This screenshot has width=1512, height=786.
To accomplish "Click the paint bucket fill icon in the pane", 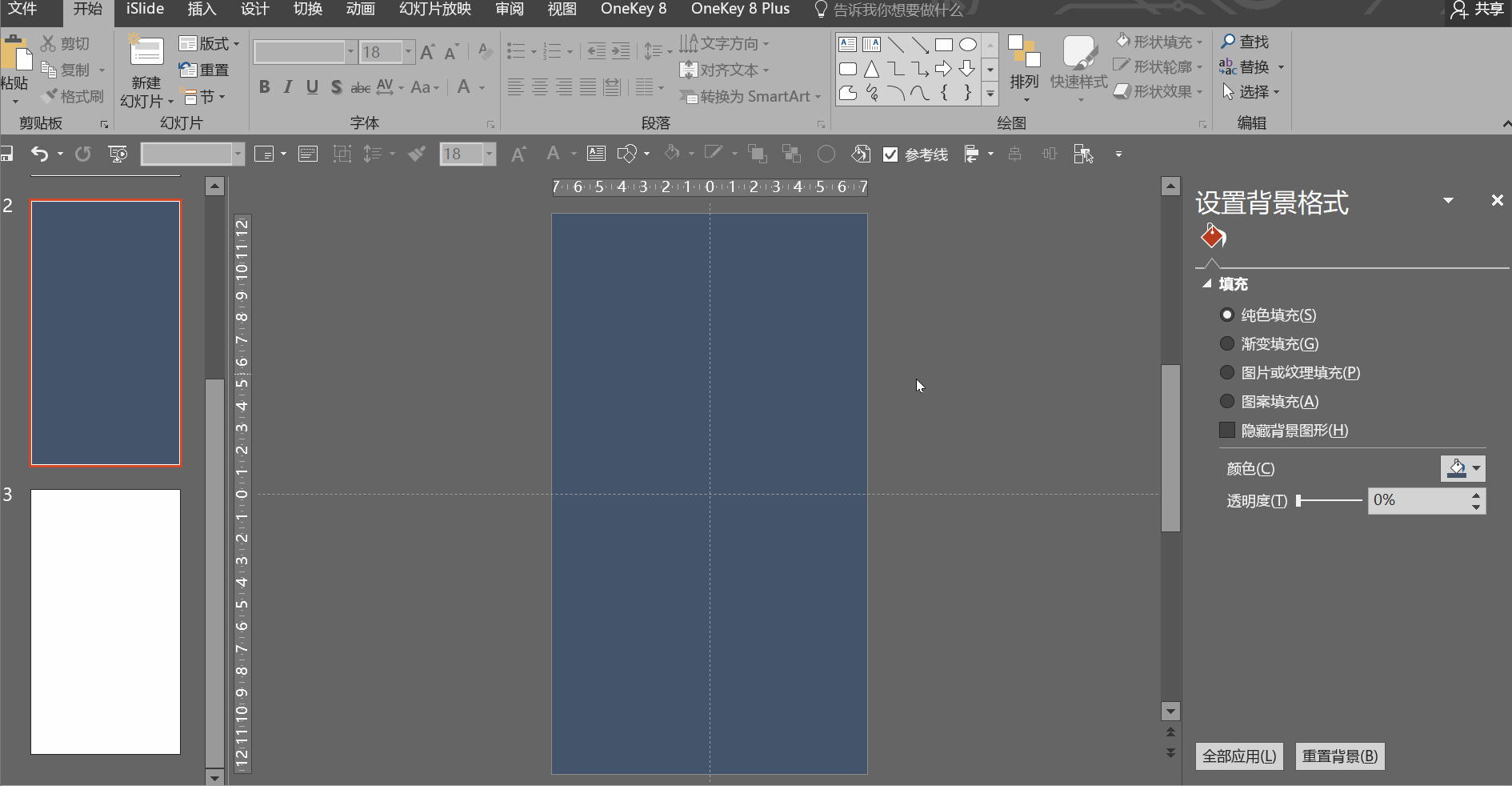I will click(1213, 236).
